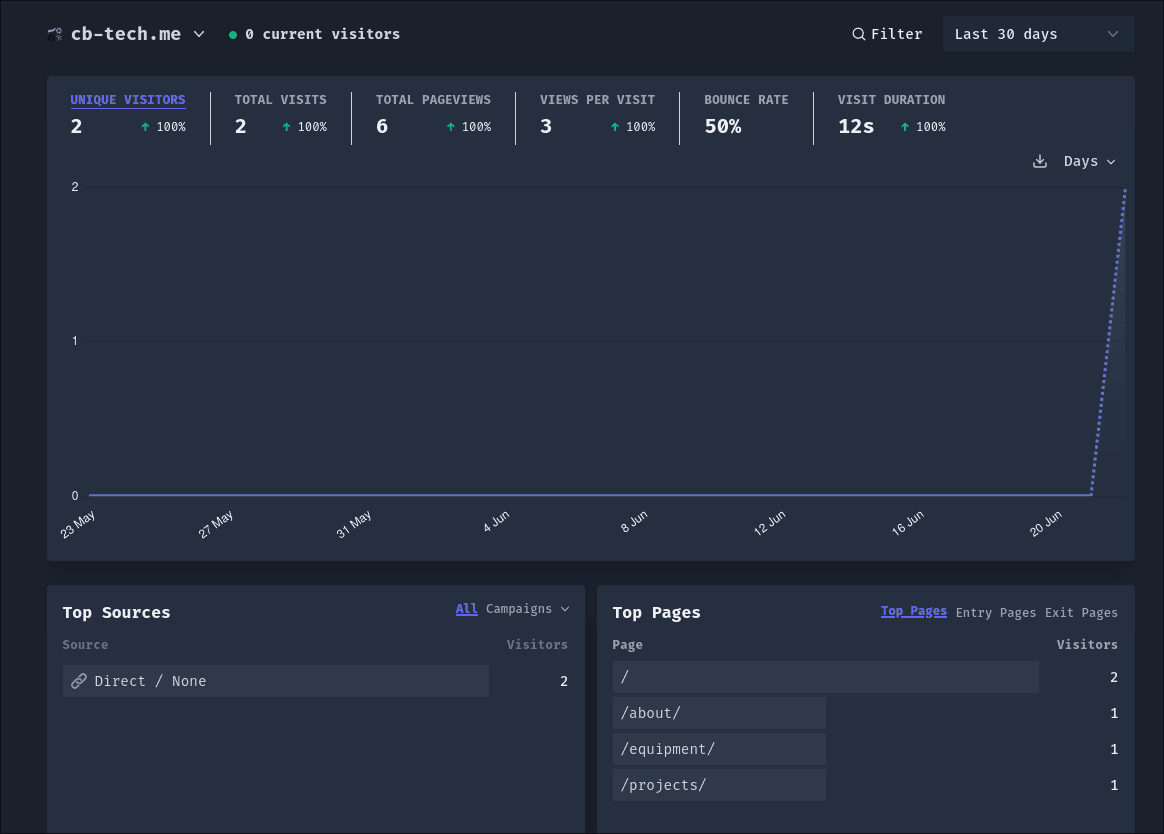Show the Total Pageviews graph
Screen dimensions: 1164x834
tap(433, 100)
